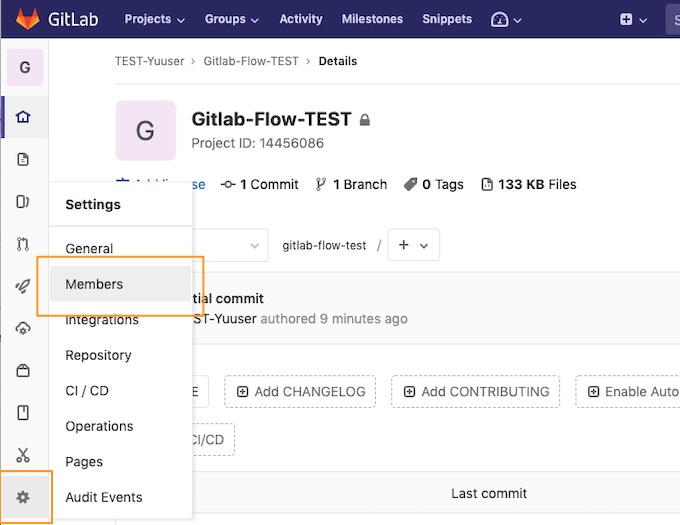
Task: Go to TEST-Yuuser breadcrumb
Action: pos(150,61)
